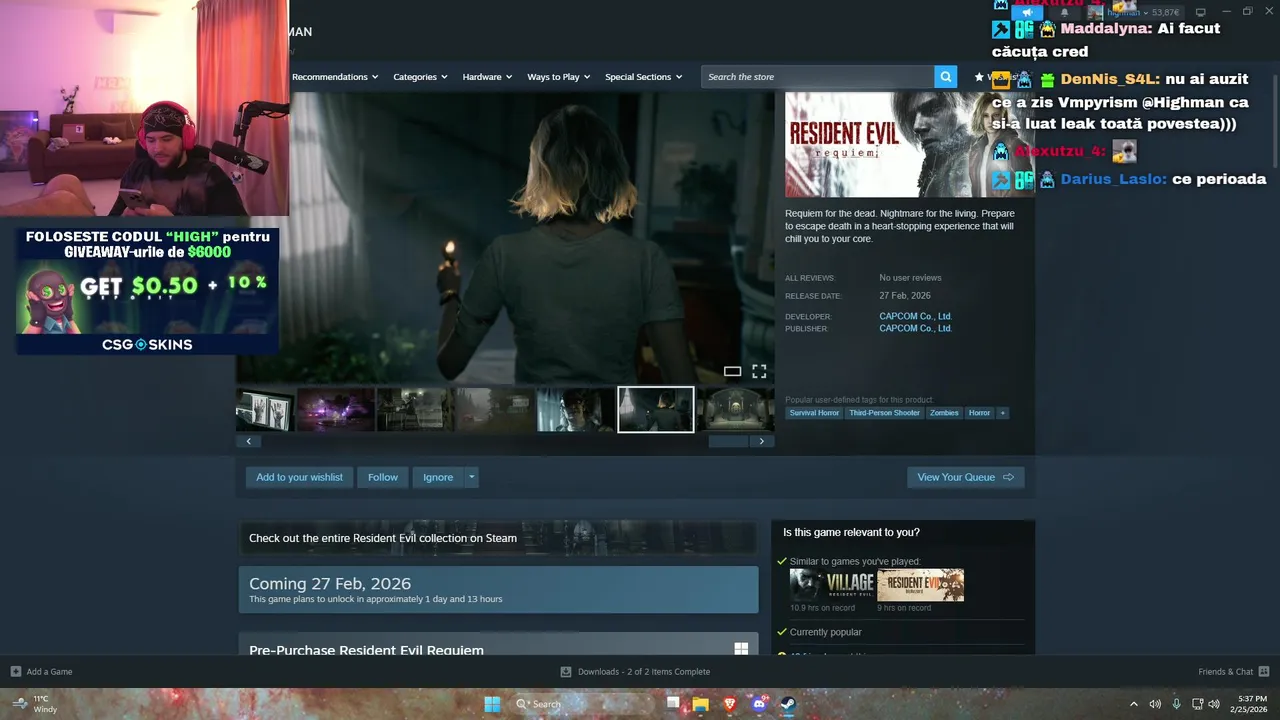Click the Follow button
Screen dimensions: 1280x720
(x=383, y=477)
